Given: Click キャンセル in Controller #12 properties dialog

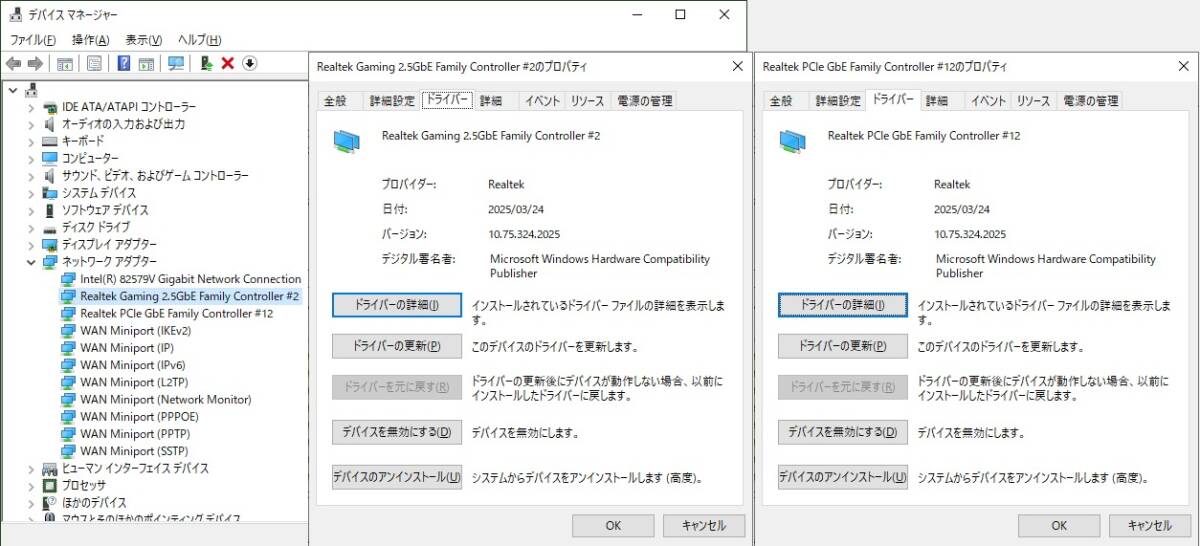Looking at the screenshot, I should [x=1149, y=525].
